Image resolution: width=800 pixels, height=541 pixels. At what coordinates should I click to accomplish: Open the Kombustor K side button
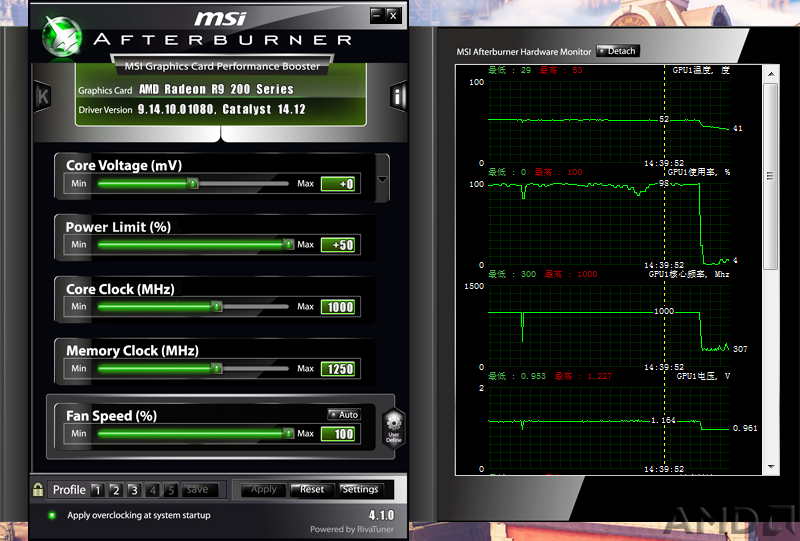43,95
